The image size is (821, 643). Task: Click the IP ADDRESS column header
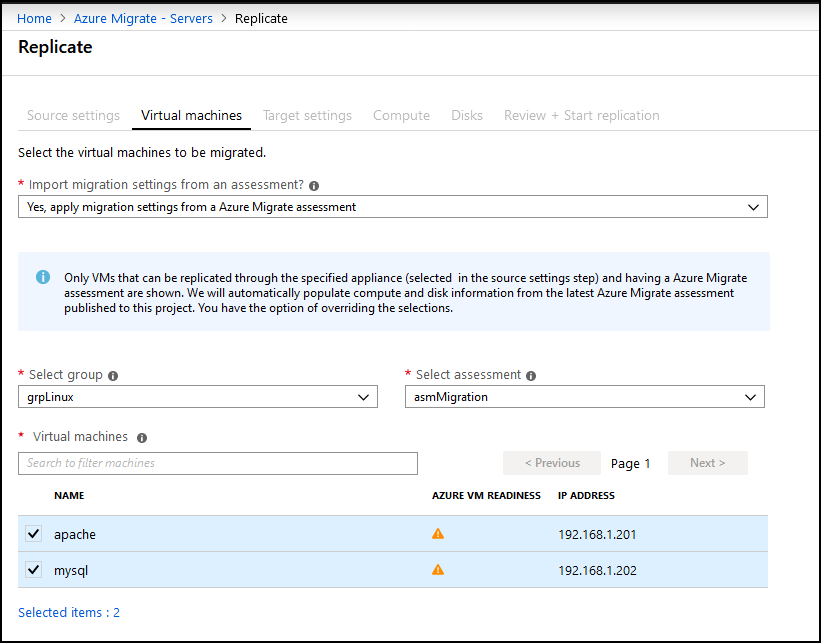tap(586, 495)
